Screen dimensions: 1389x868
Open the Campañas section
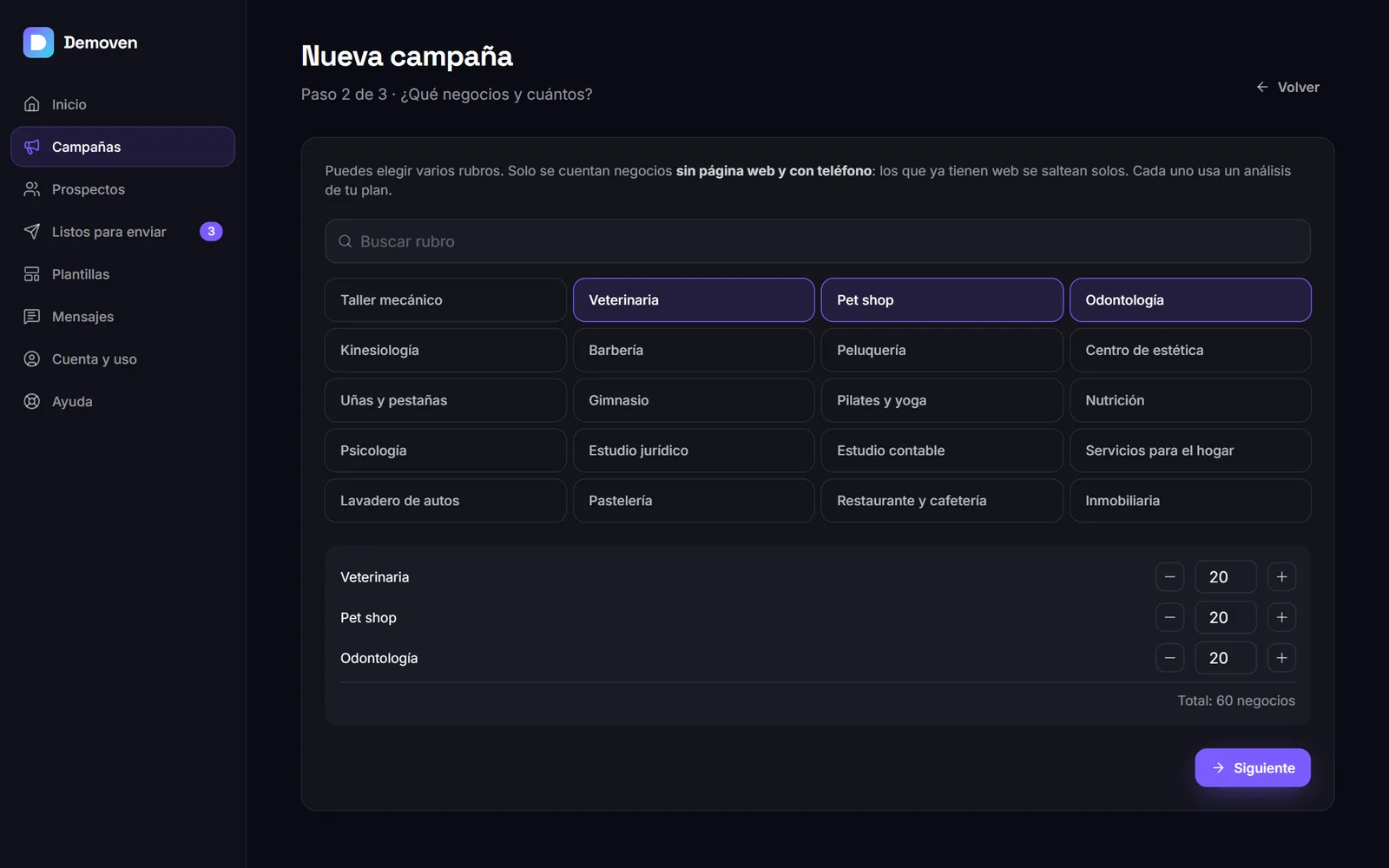click(x=122, y=147)
